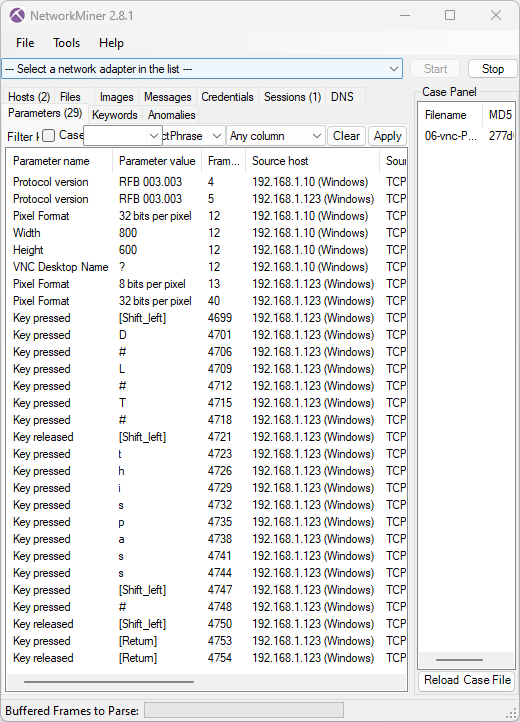The width and height of the screenshot is (520, 722).
Task: Click the MD5 column header in Case Panel
Action: pos(499,115)
